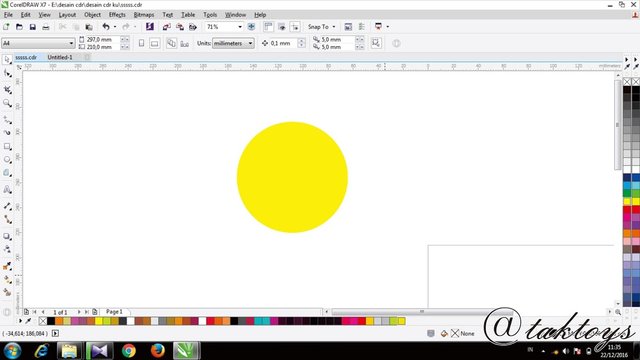This screenshot has height=360, width=640.
Task: Toggle show rulers
Action: 268,27
